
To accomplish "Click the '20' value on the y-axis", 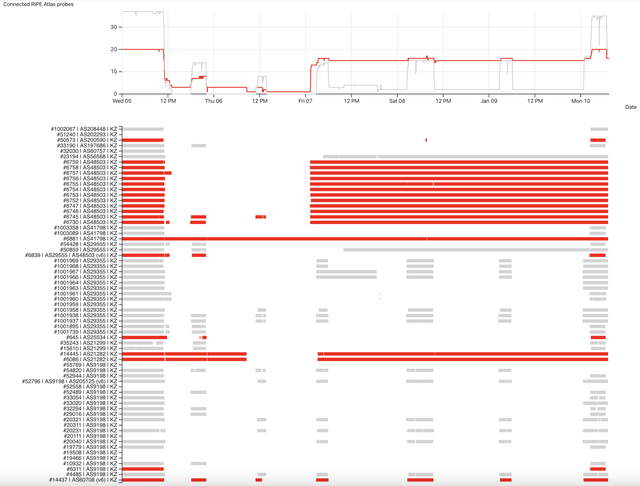I will point(114,49).
